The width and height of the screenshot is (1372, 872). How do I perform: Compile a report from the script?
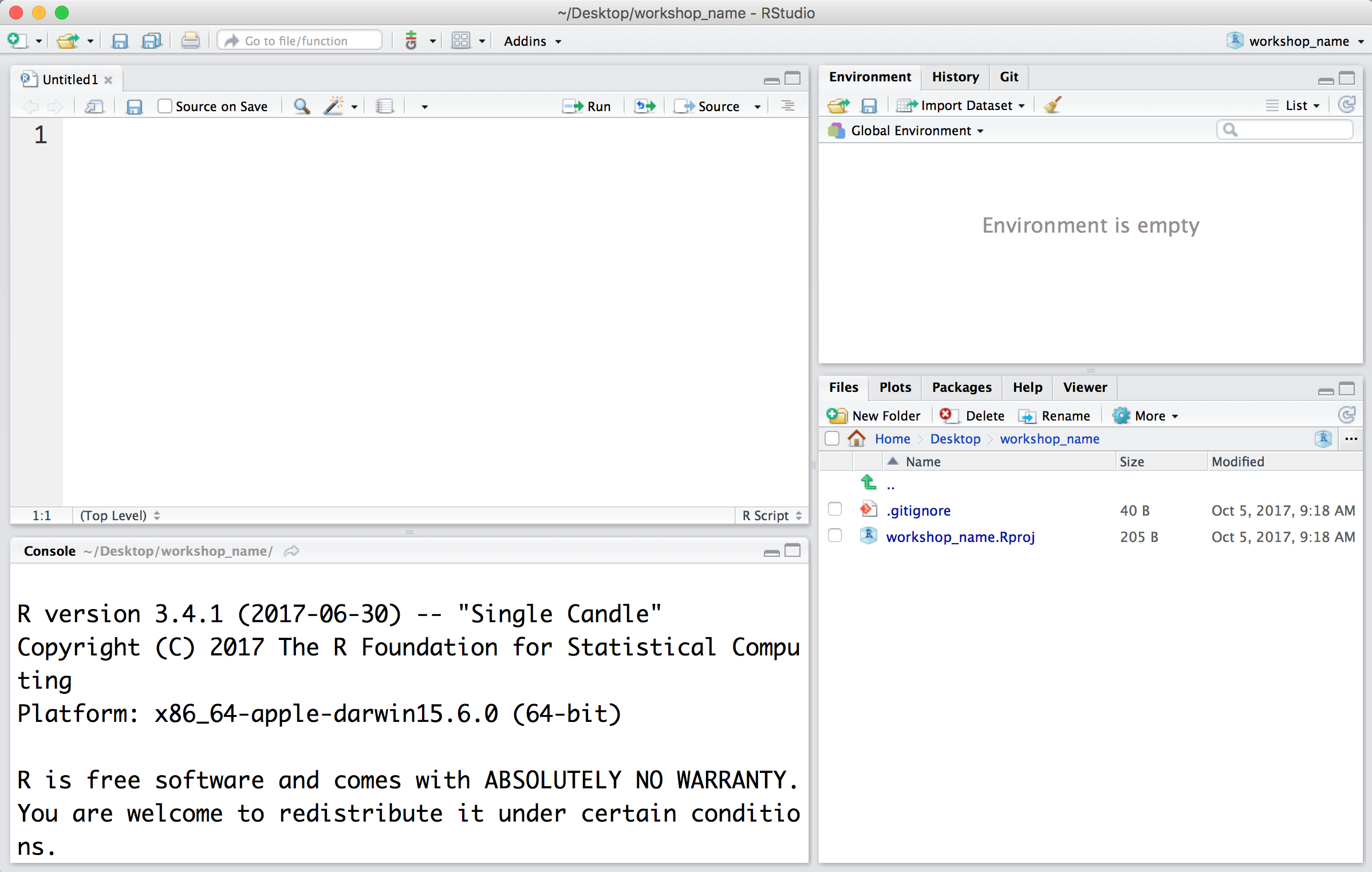coord(384,106)
